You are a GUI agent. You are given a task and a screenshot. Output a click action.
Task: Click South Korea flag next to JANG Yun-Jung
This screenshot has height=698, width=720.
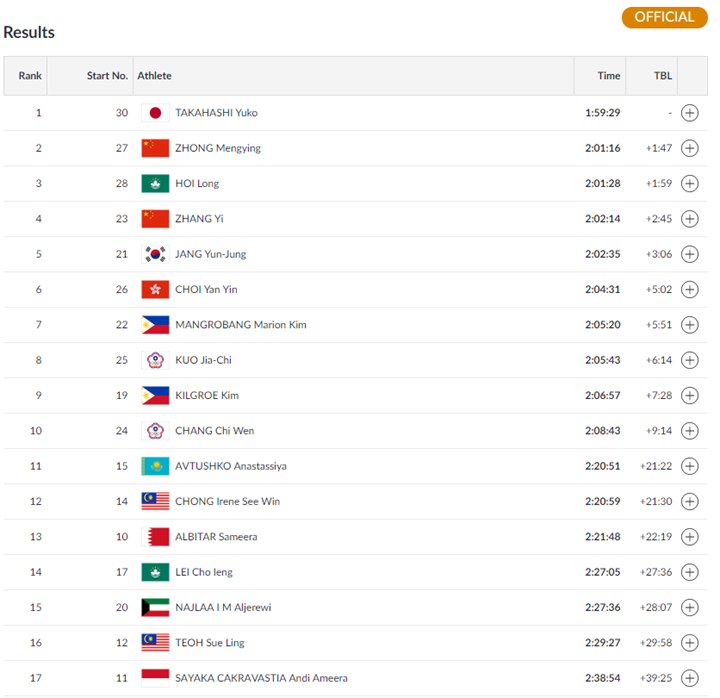[155, 254]
